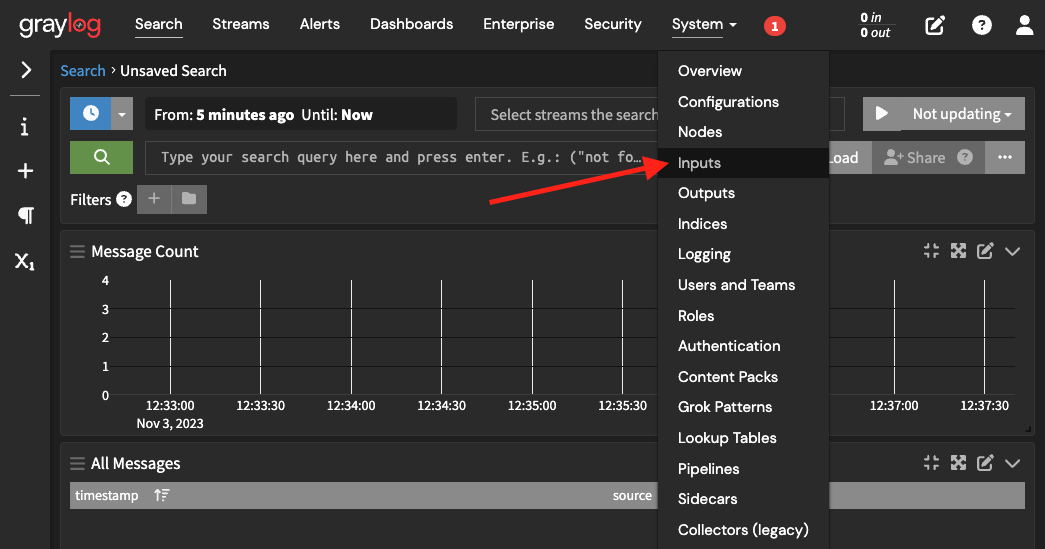1045x549 pixels.
Task: Grab the All Messages widget drag handle
Action: [x=77, y=463]
